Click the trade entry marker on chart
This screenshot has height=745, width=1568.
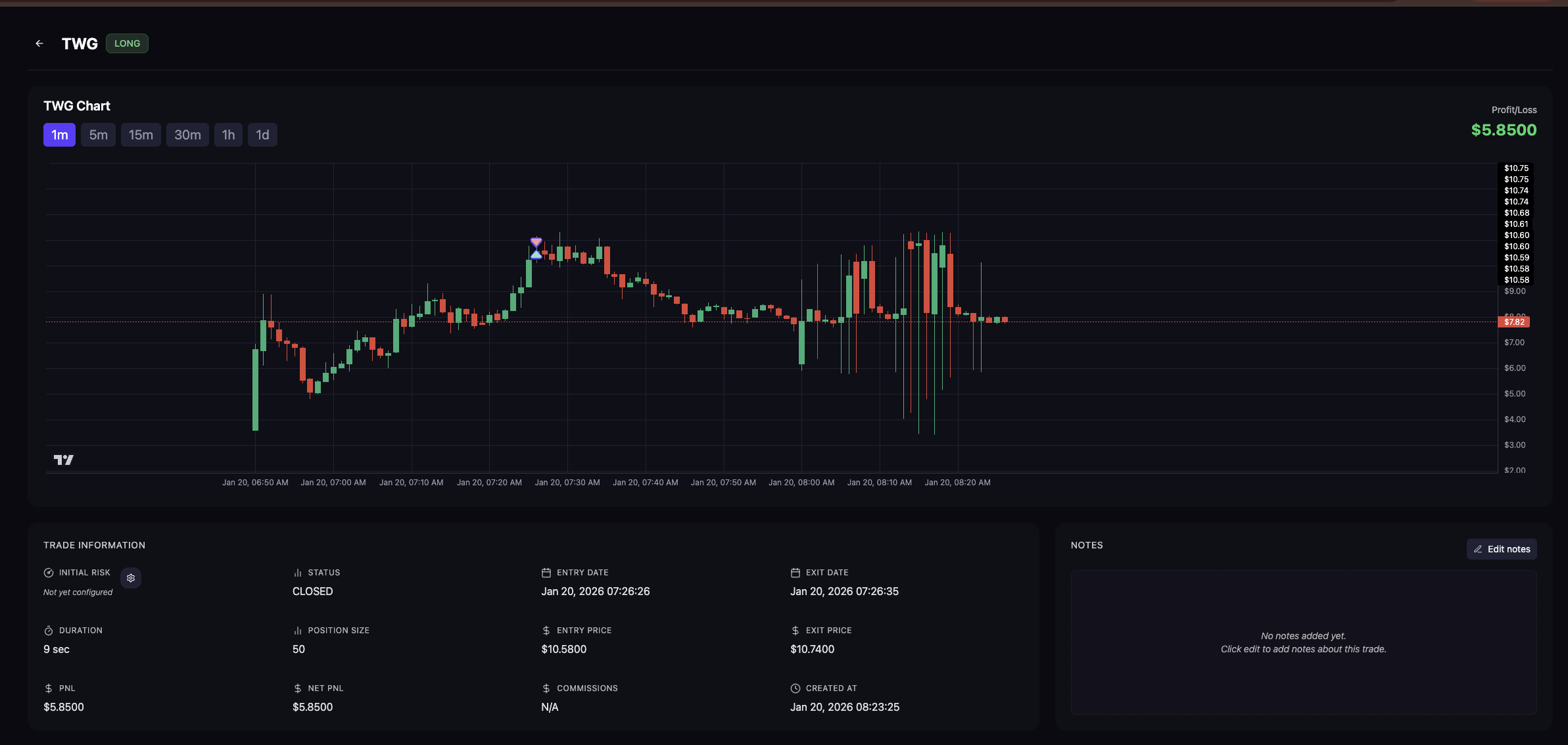point(536,253)
